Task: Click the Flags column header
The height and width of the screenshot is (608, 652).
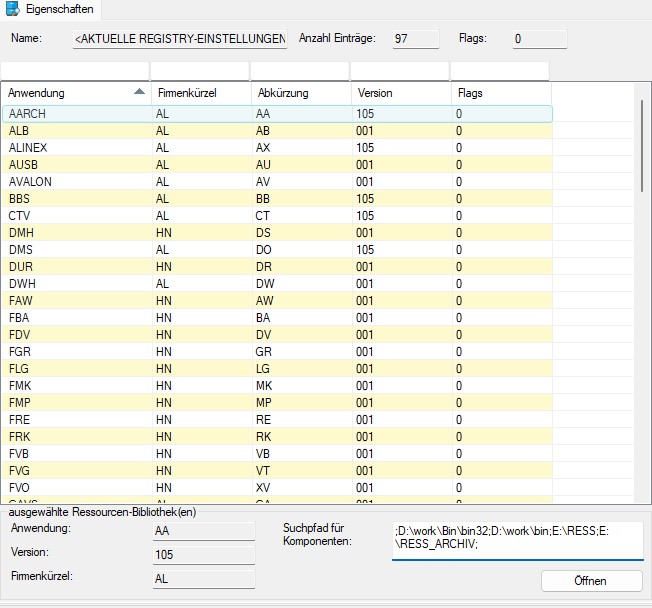Action: (500, 93)
